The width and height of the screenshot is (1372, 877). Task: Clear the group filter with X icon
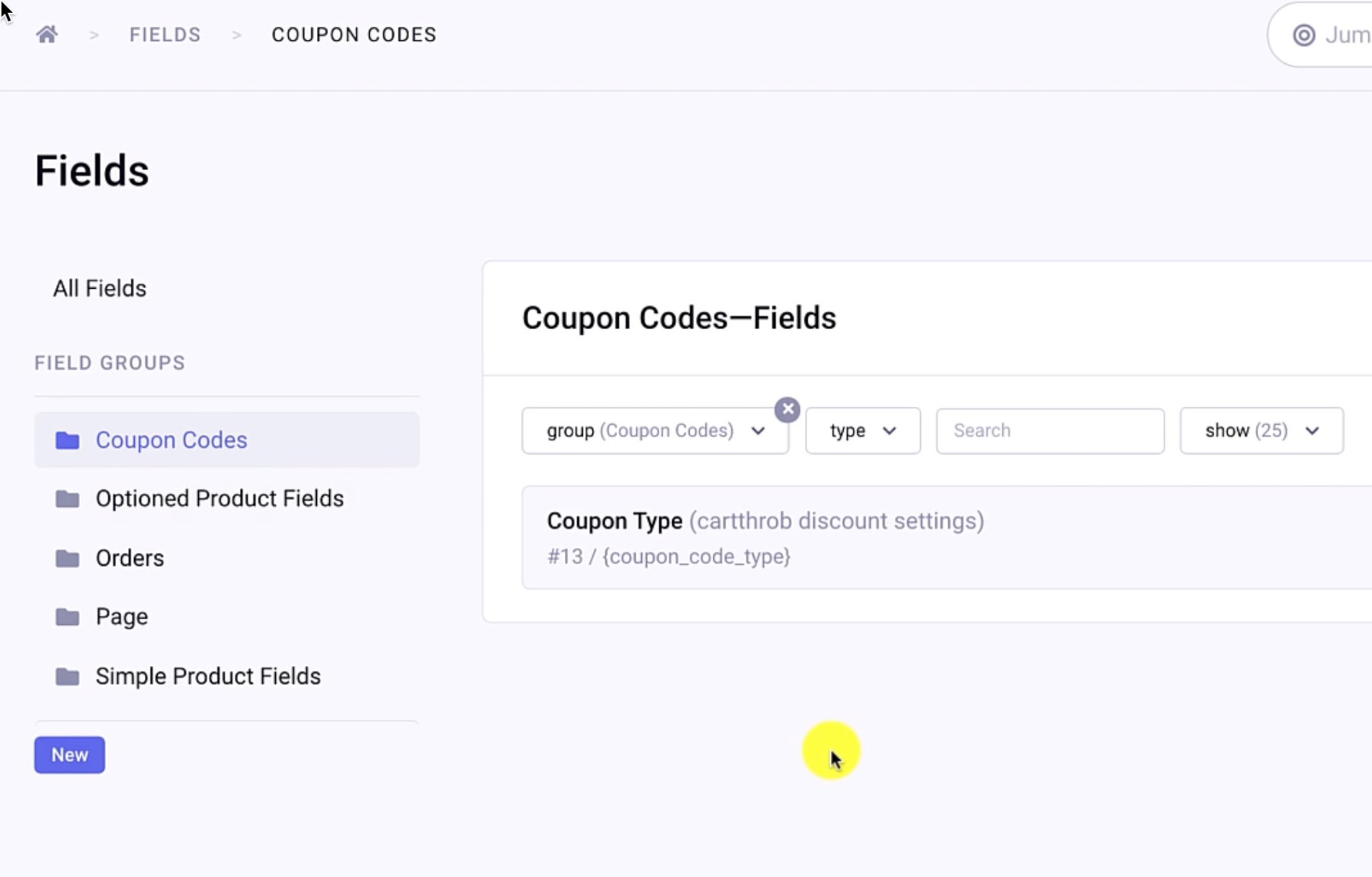787,410
